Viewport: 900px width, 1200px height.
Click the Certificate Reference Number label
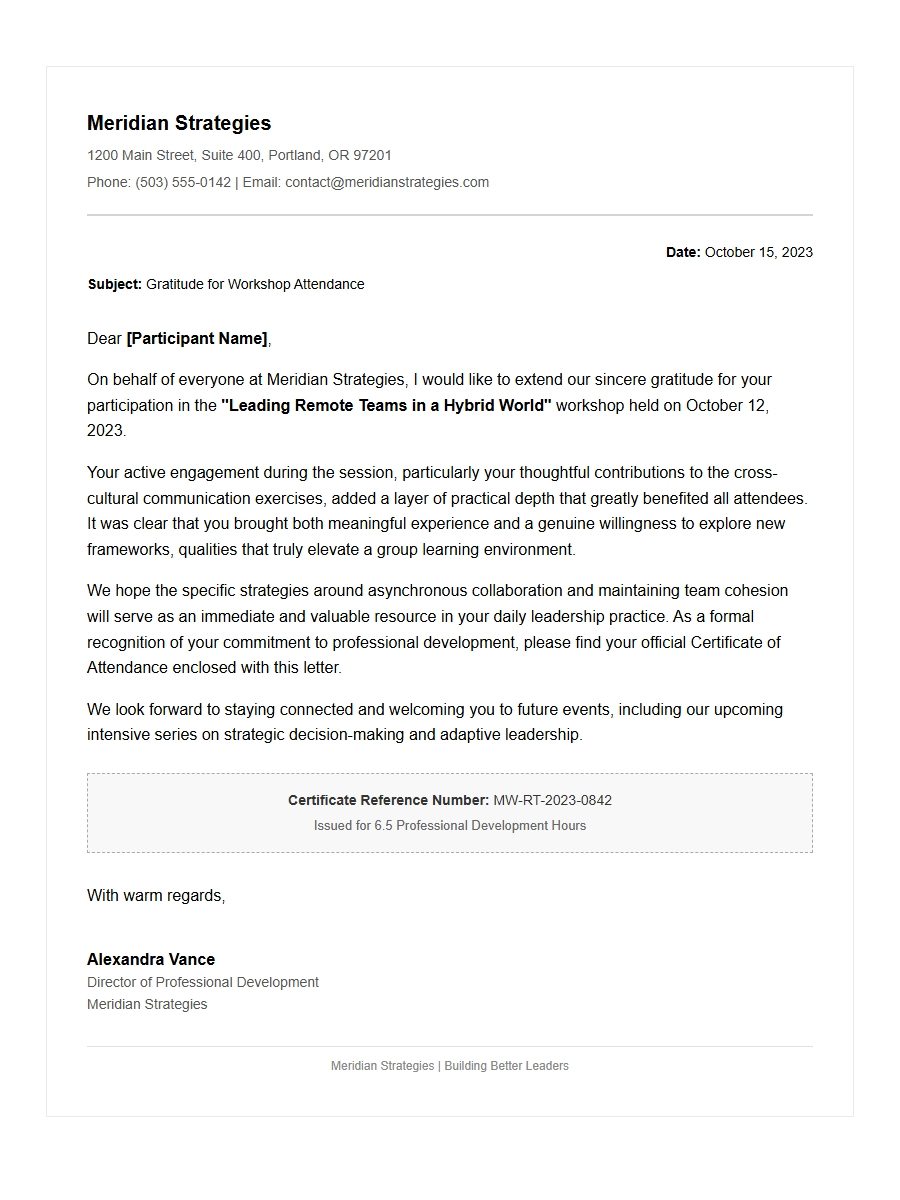[x=388, y=800]
